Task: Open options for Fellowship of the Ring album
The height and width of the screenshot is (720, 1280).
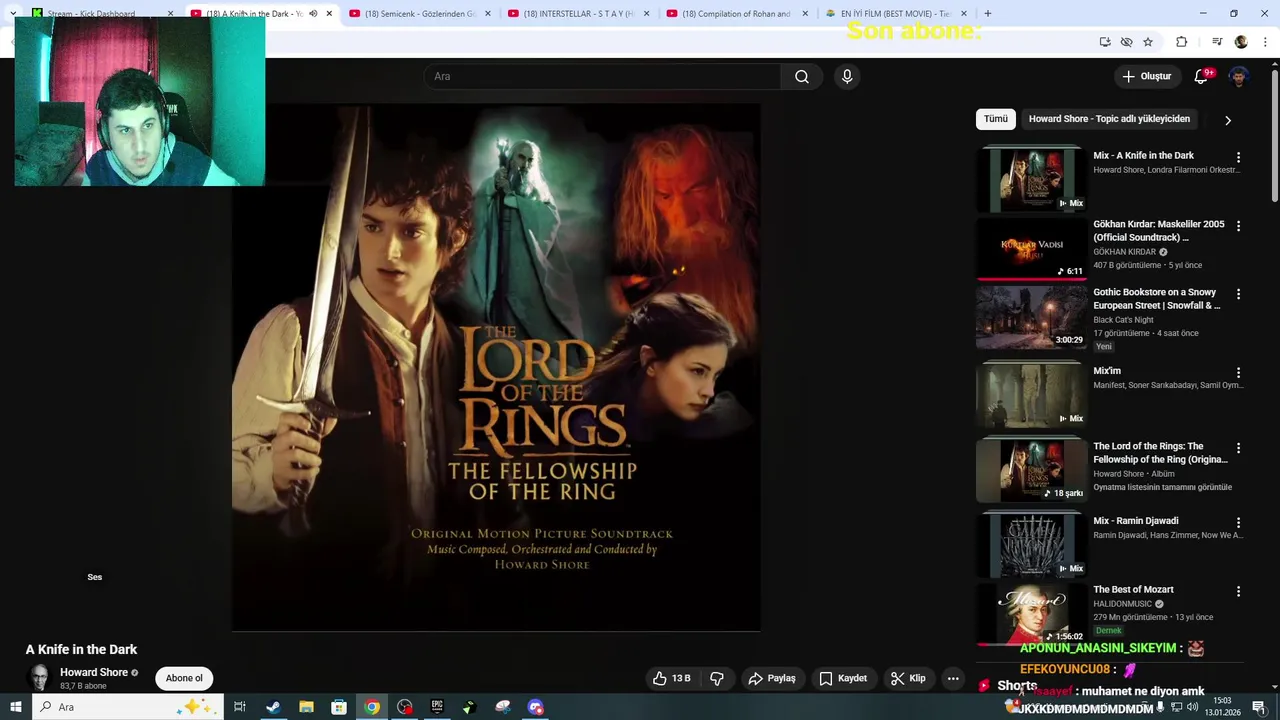Action: click(x=1238, y=449)
